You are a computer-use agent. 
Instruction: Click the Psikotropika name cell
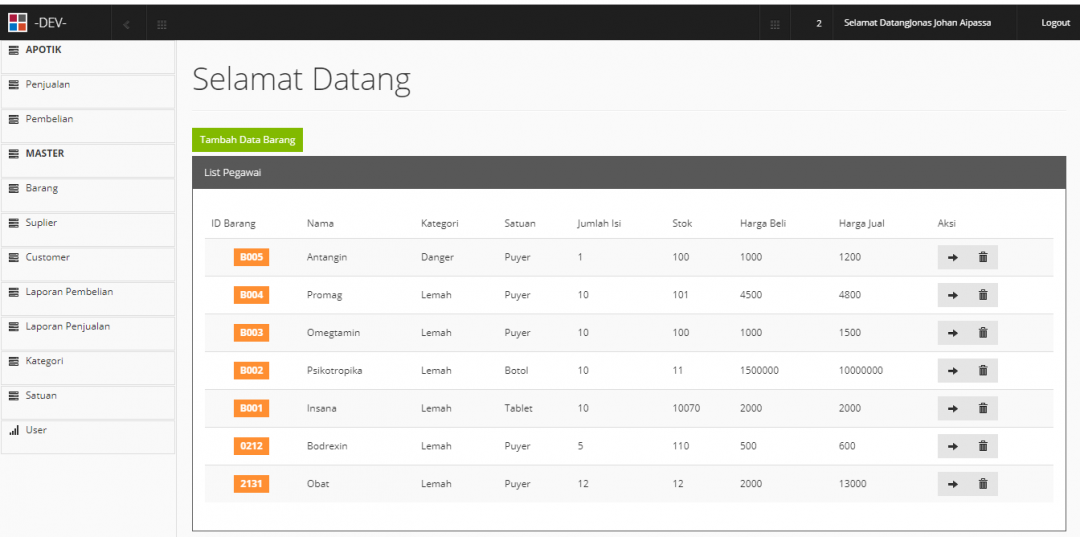point(335,370)
